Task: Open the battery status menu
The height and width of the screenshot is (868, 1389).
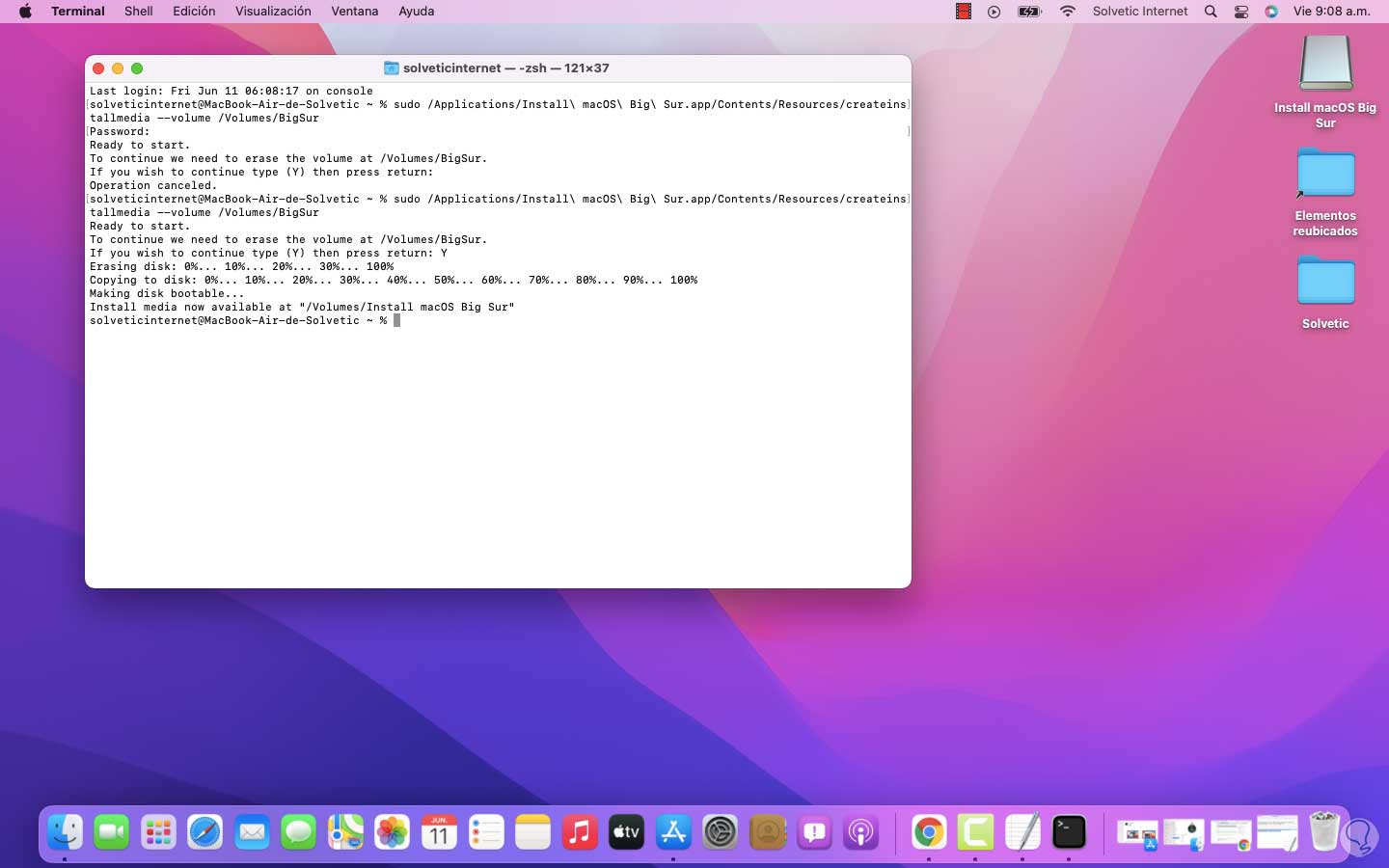Action: [x=1029, y=12]
